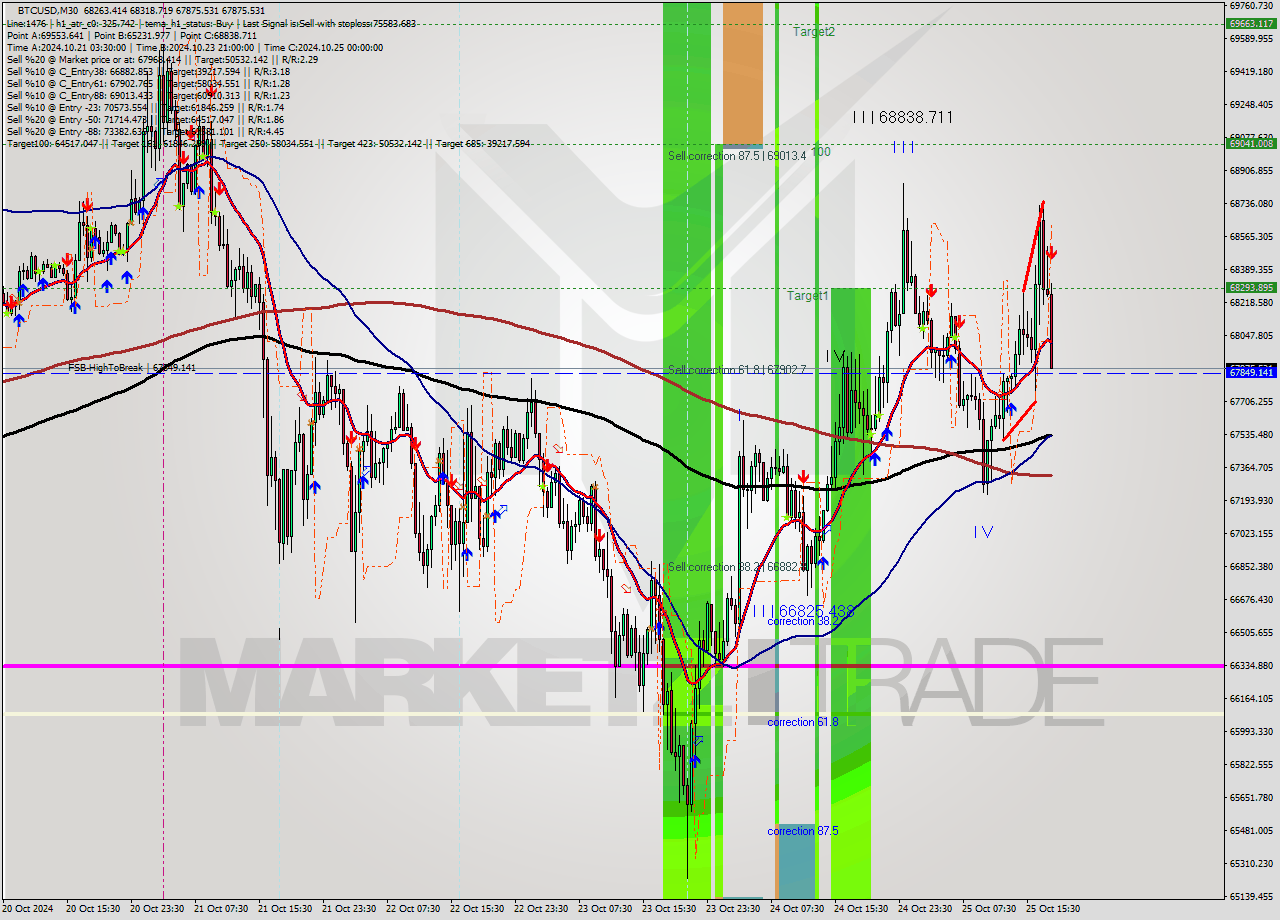Click the blue 'correction 38.2' label
This screenshot has width=1280, height=920.
(x=803, y=621)
